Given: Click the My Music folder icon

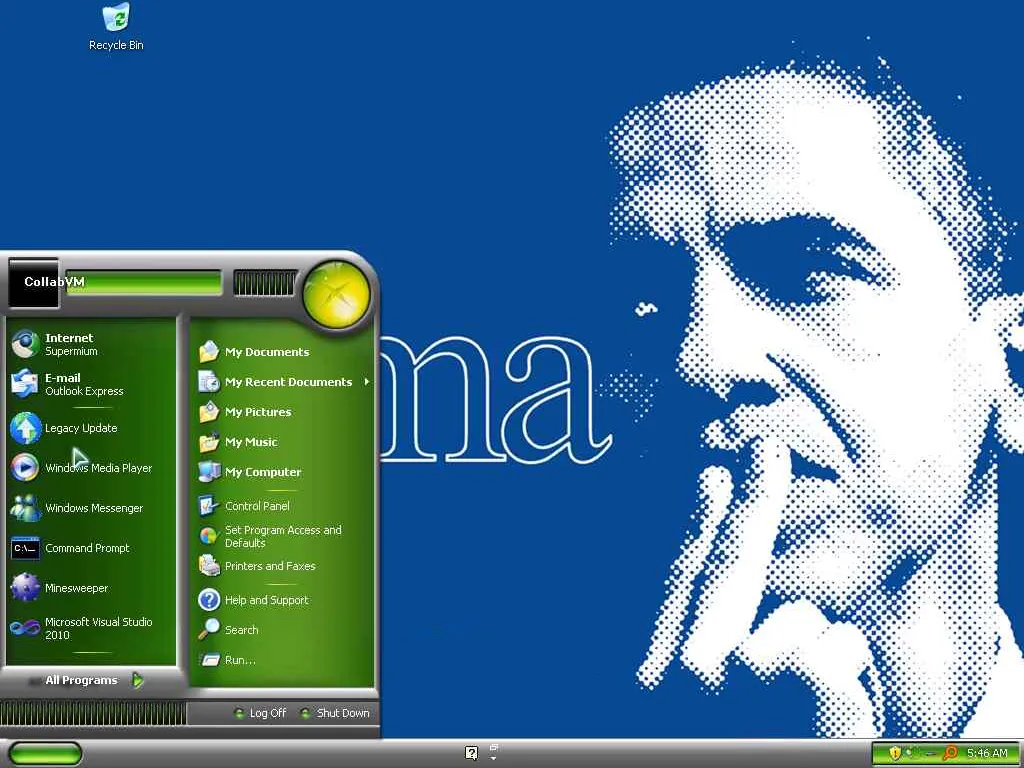Looking at the screenshot, I should click(x=209, y=442).
